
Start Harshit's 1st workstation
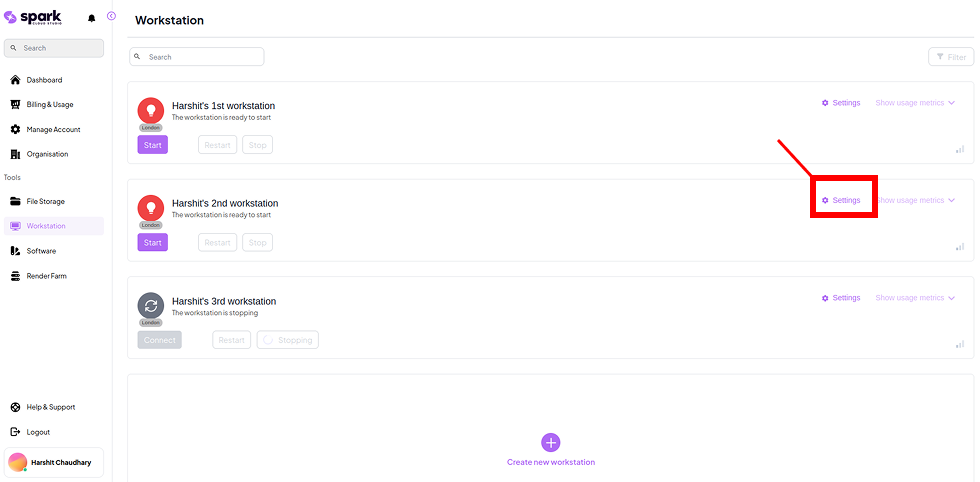point(153,145)
